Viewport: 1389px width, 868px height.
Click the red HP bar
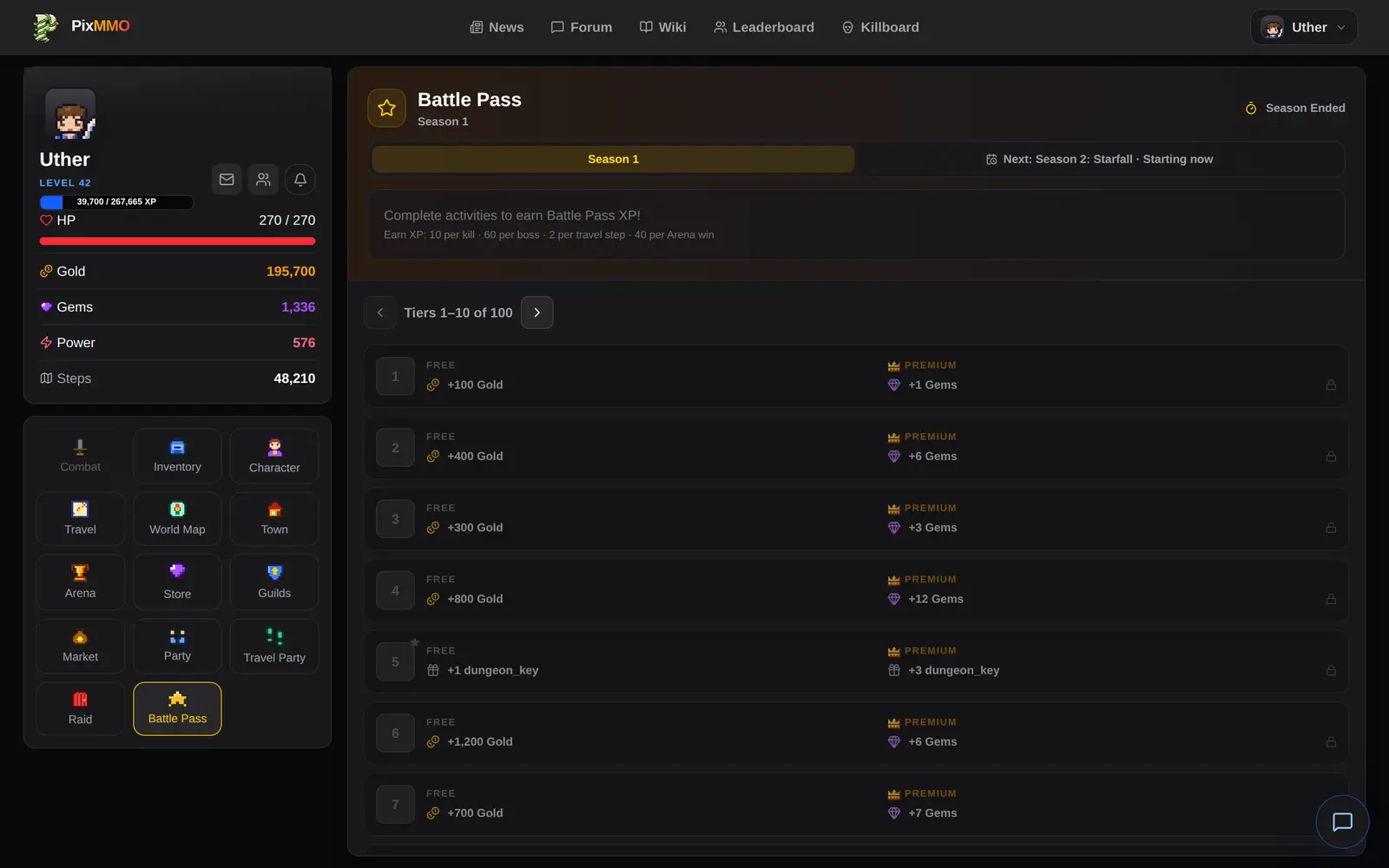[x=177, y=241]
